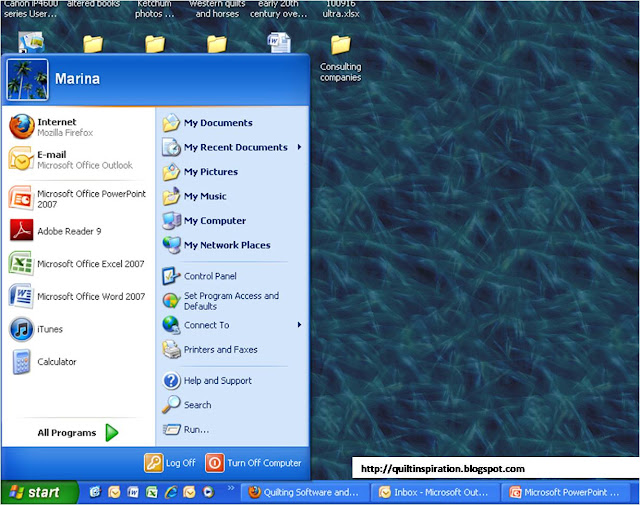Click the Log Off button
640x505 pixels.
coord(170,463)
